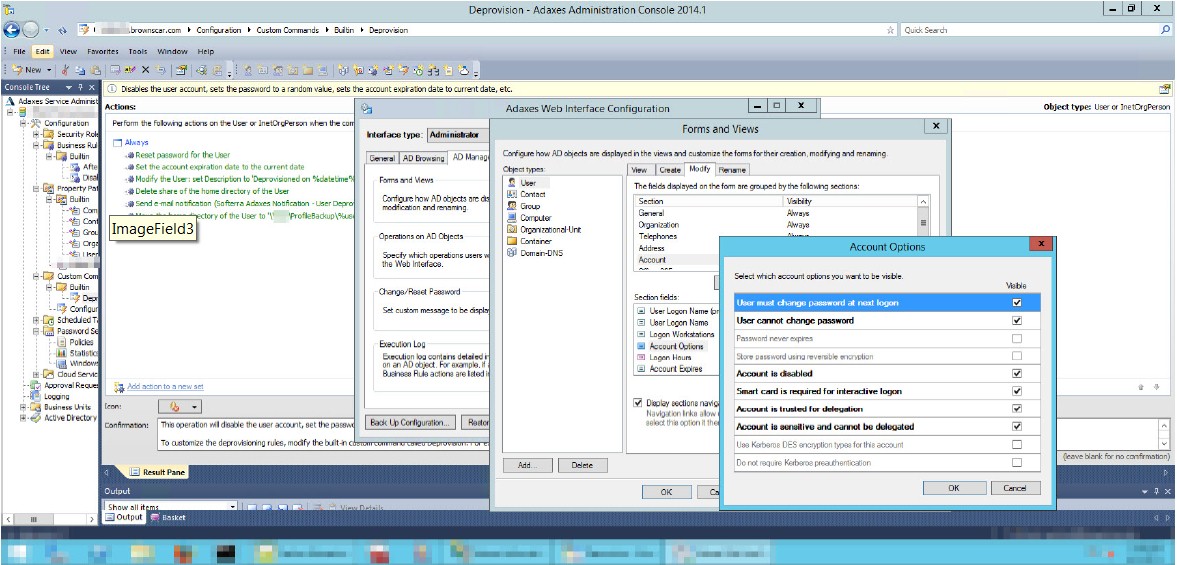Expand the Business Units tree node
Image resolution: width=1177 pixels, height=565 pixels.
[x=24, y=407]
